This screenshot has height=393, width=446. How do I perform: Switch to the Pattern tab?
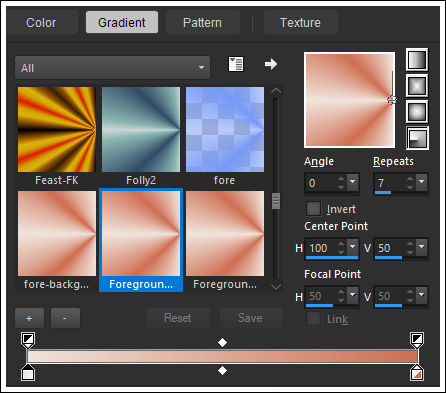coord(202,23)
